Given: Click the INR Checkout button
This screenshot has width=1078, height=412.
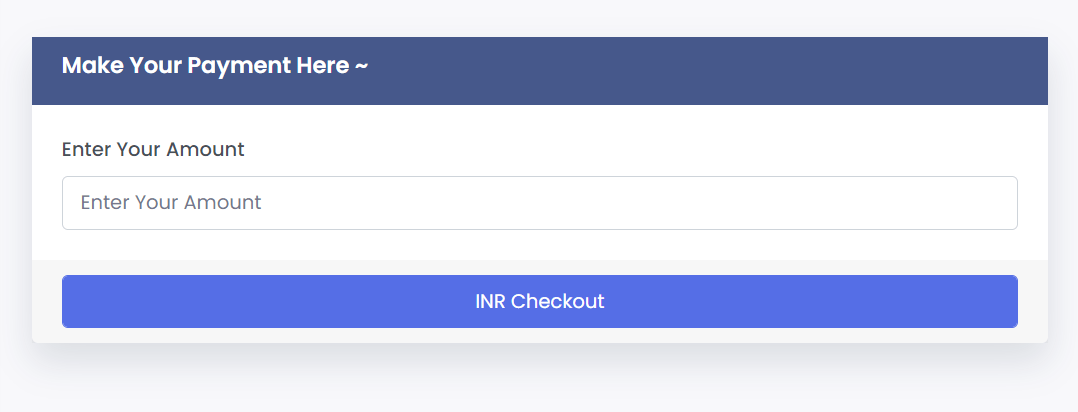Looking at the screenshot, I should click(x=540, y=301).
